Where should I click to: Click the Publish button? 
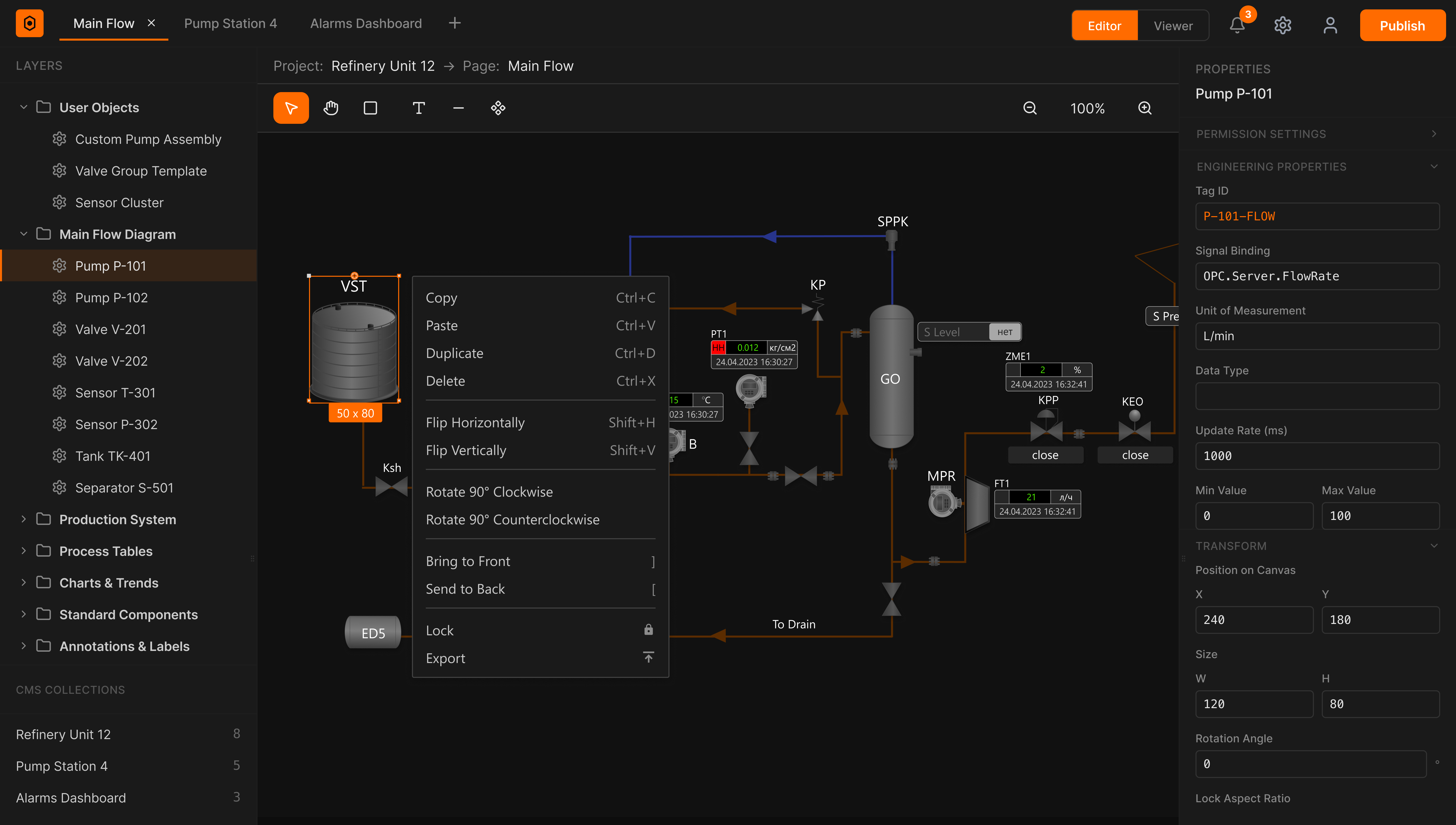coord(1402,26)
